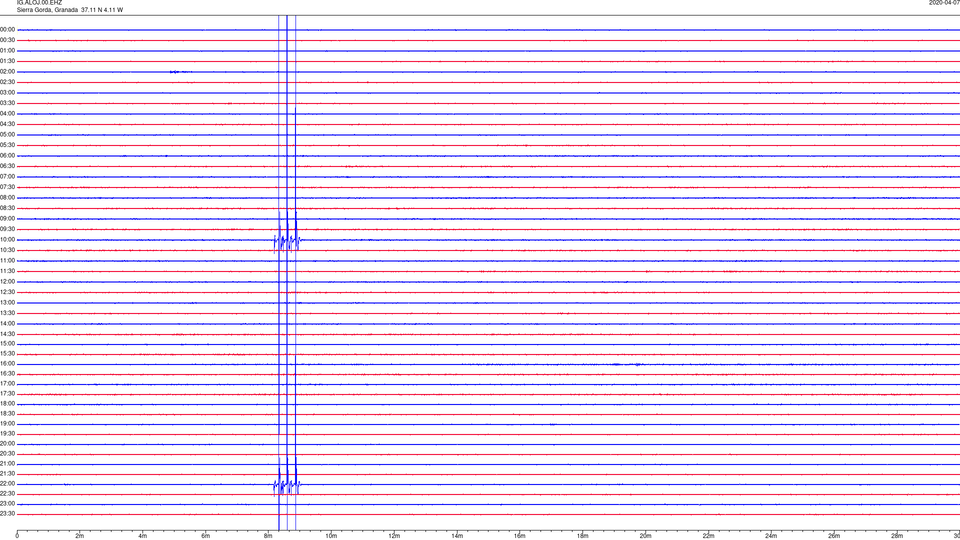Select the 13:30 trace time label
This screenshot has width=960, height=540.
[x=7, y=313]
